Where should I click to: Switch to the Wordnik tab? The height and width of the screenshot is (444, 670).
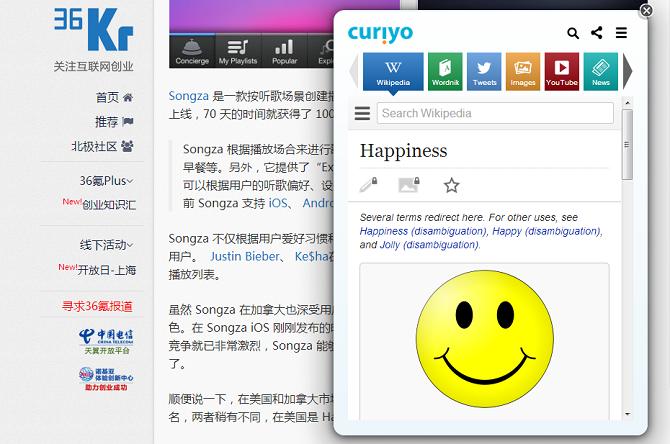coord(445,71)
